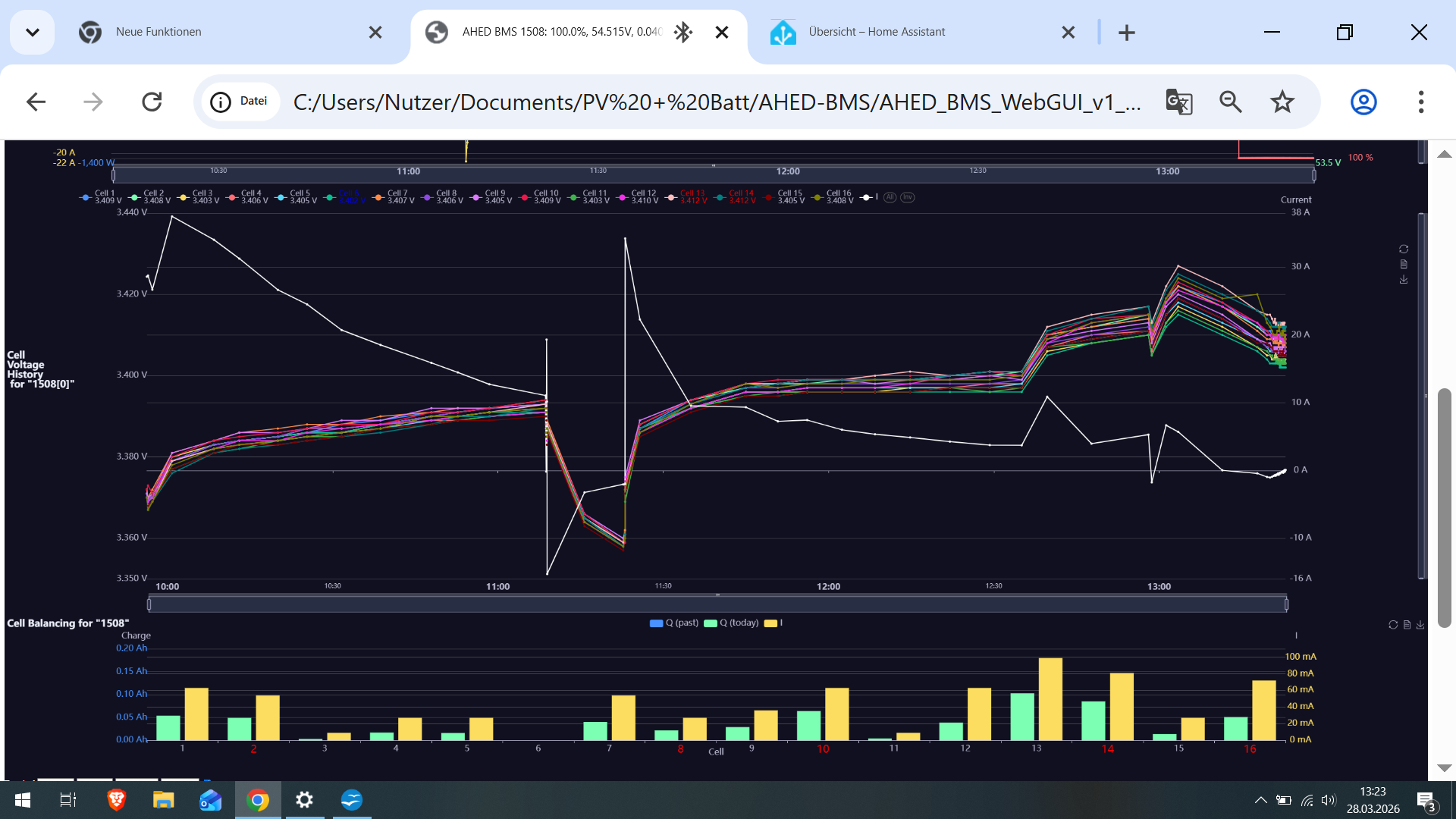This screenshot has width=1456, height=819.
Task: Expand hidden system tray icons
Action: click(1260, 800)
